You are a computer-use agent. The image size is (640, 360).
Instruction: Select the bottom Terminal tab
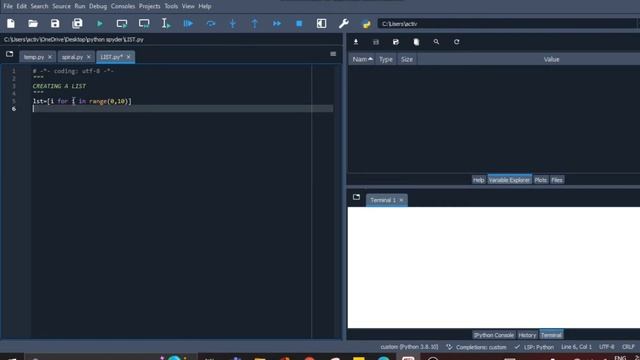[x=551, y=335]
